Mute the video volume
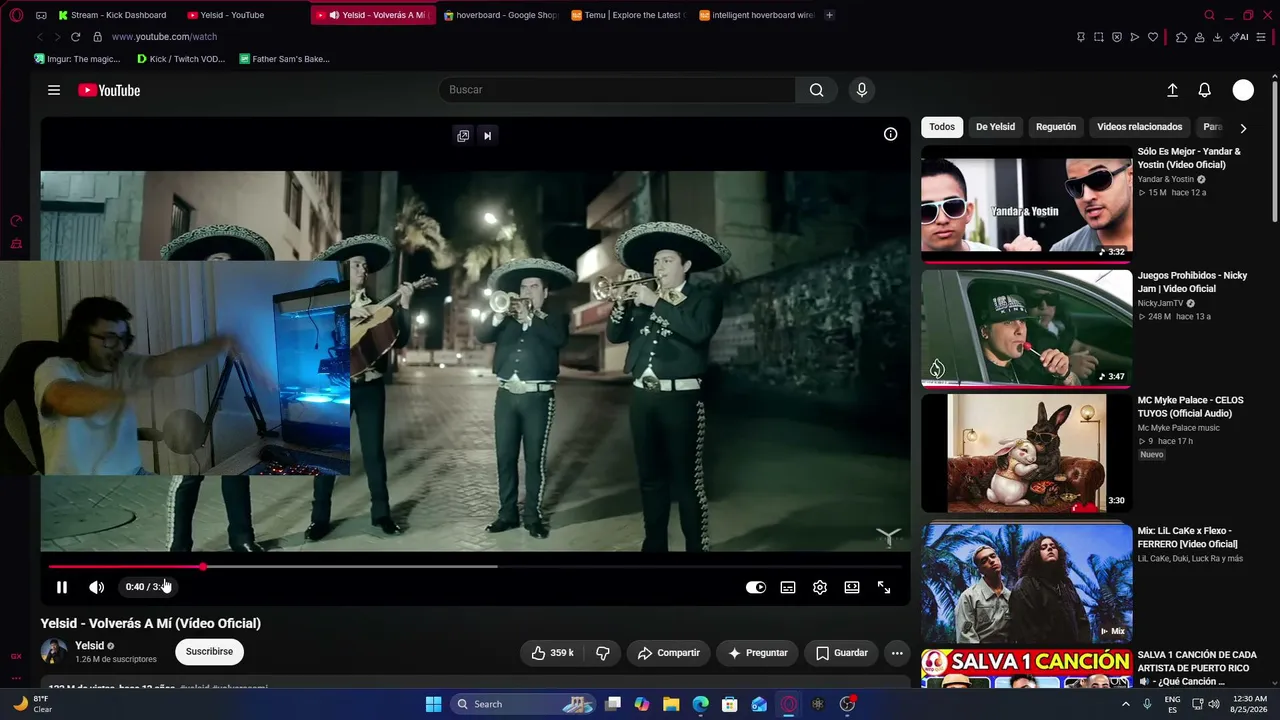The width and height of the screenshot is (1280, 720). click(x=96, y=587)
